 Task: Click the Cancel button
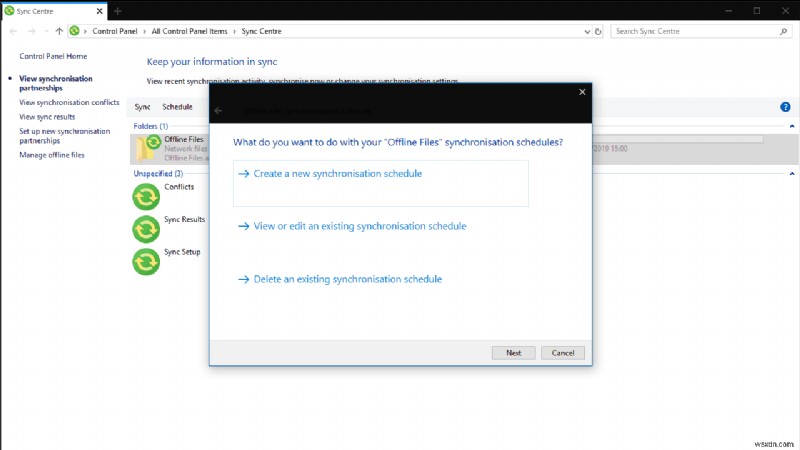click(x=563, y=353)
